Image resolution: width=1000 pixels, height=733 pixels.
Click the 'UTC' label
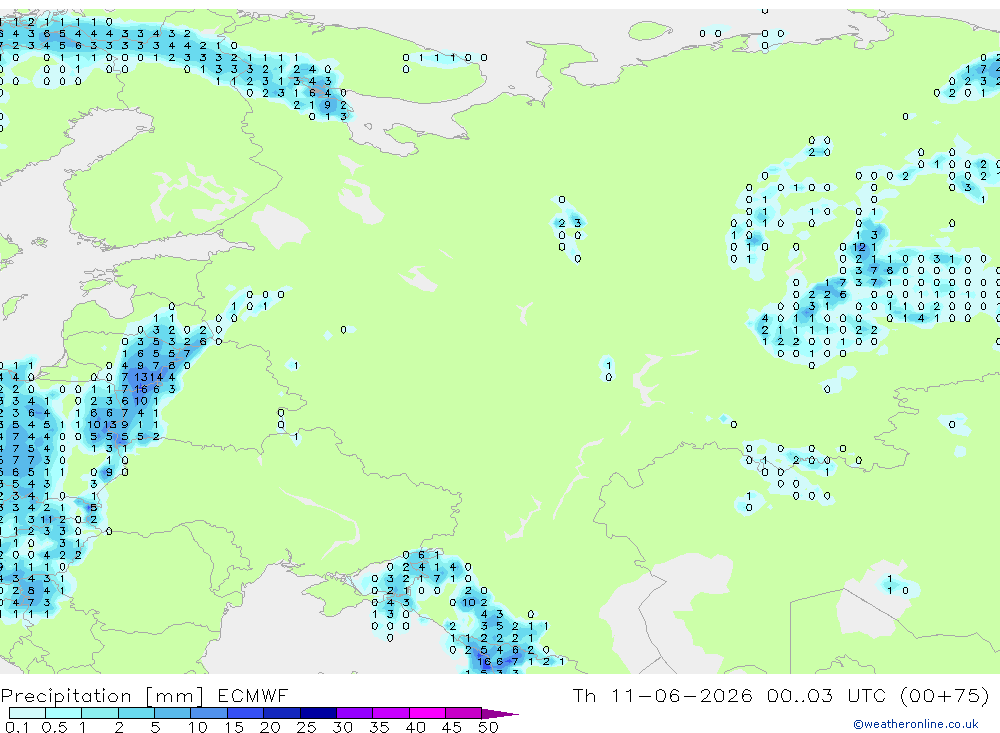coord(869,695)
